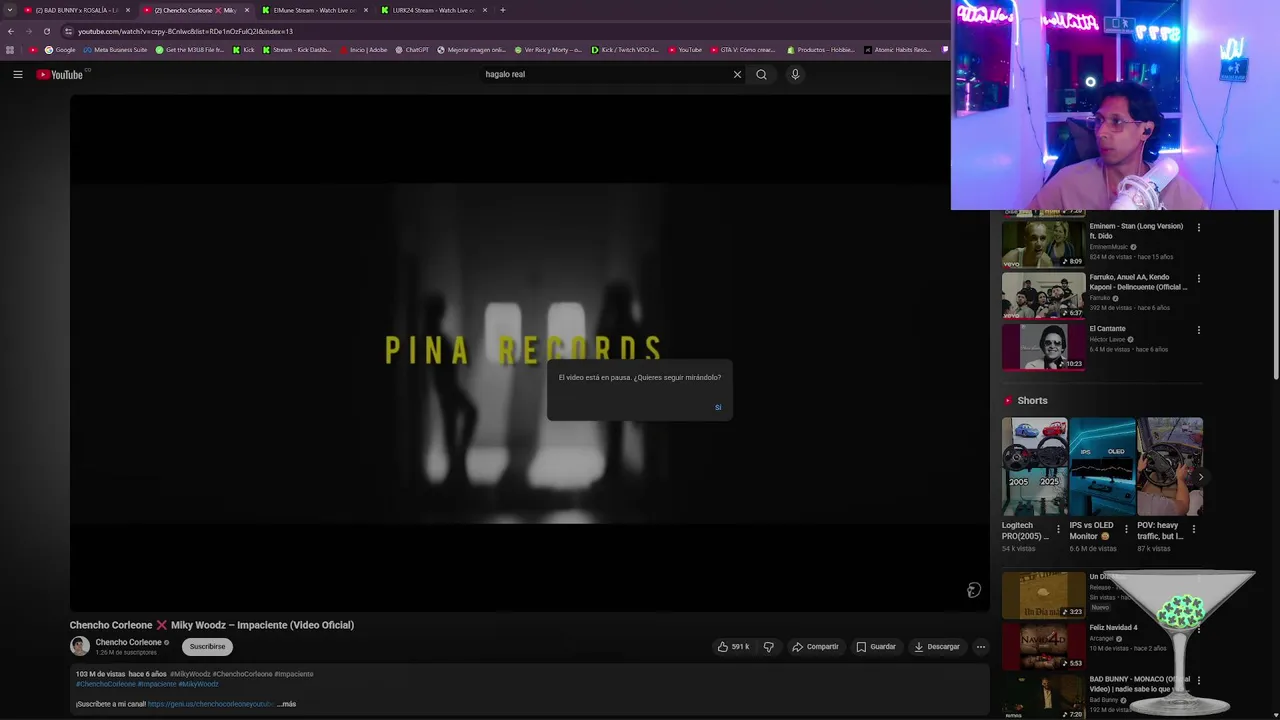Clear the search box text
This screenshot has width=1280, height=720.
[x=737, y=74]
